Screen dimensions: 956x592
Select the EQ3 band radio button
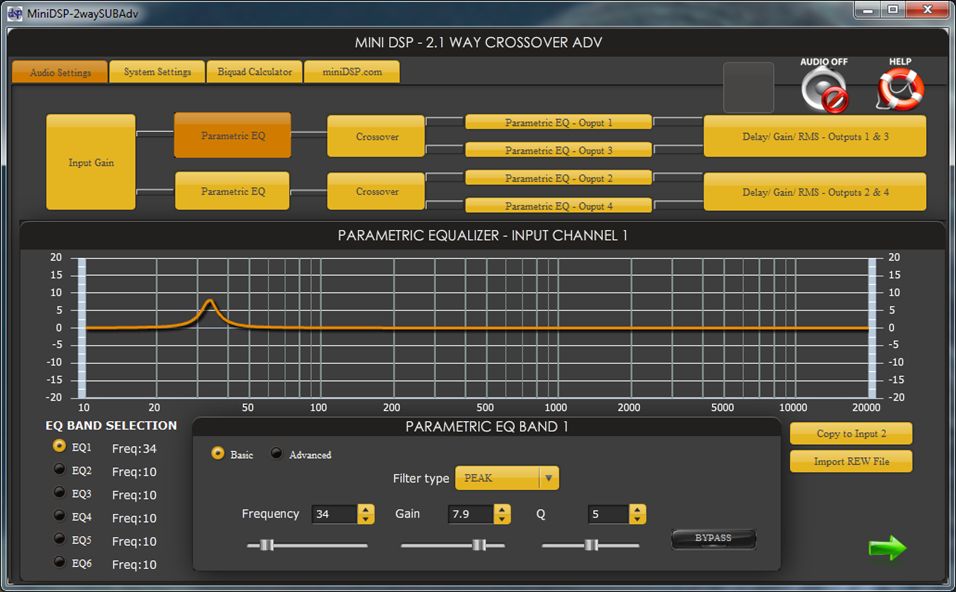coord(59,493)
